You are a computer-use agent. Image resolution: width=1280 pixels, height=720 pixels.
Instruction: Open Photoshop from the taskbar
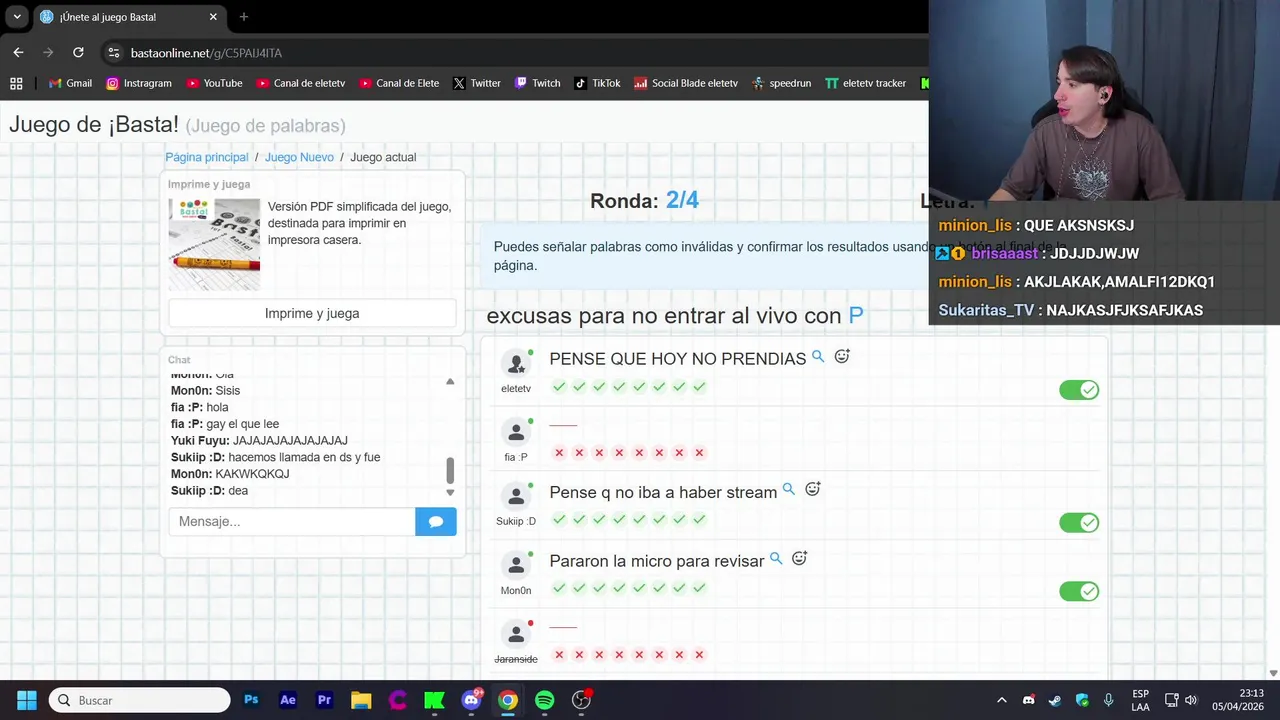pyautogui.click(x=251, y=700)
